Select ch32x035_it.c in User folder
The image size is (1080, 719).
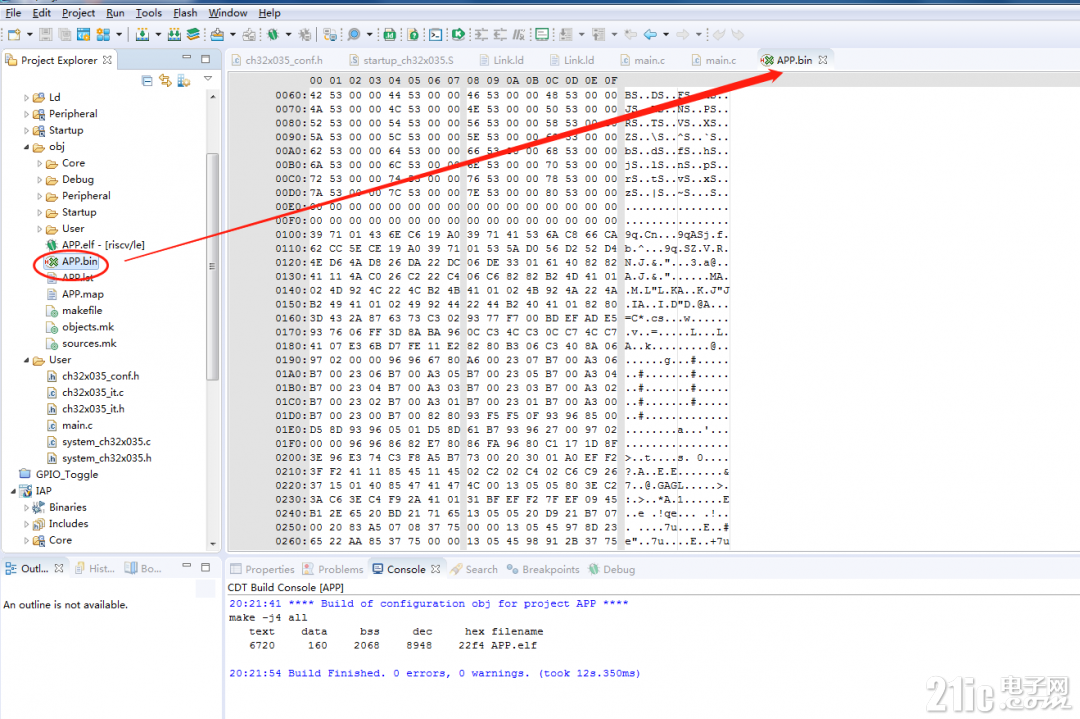(85, 393)
